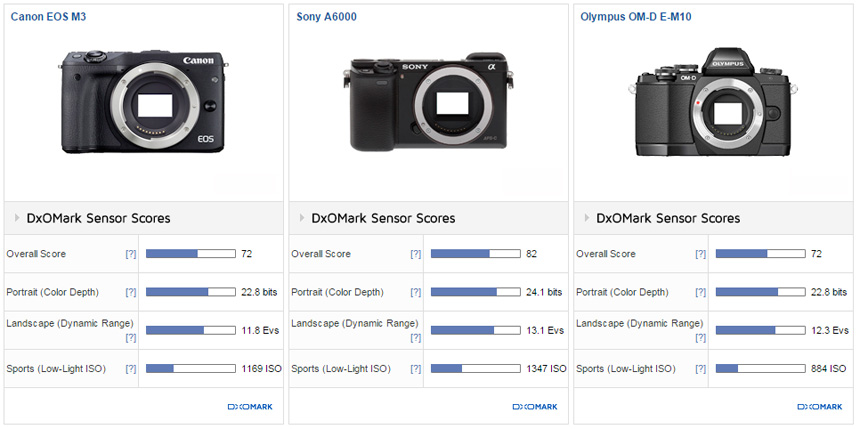Select the Olympus '22.8 bits' value

829,292
